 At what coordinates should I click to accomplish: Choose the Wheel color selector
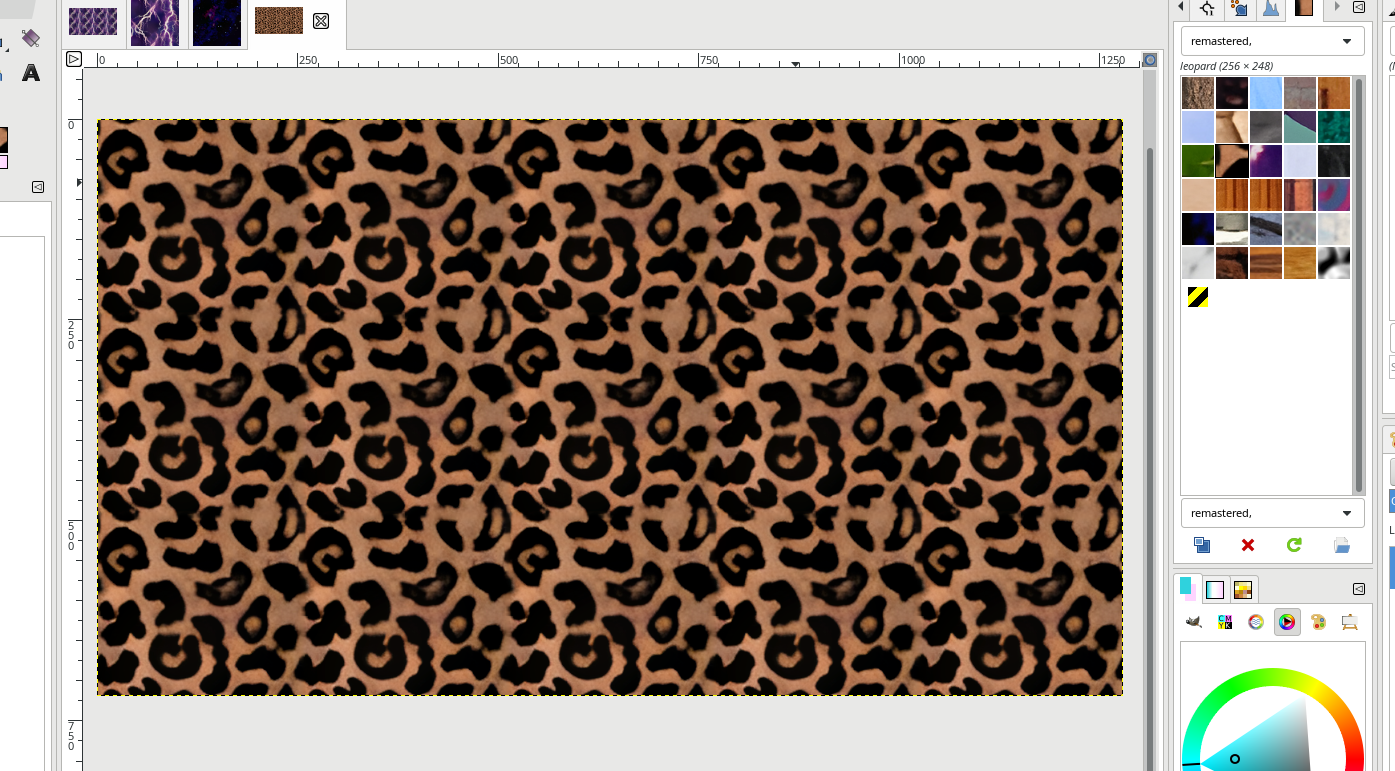click(1287, 623)
